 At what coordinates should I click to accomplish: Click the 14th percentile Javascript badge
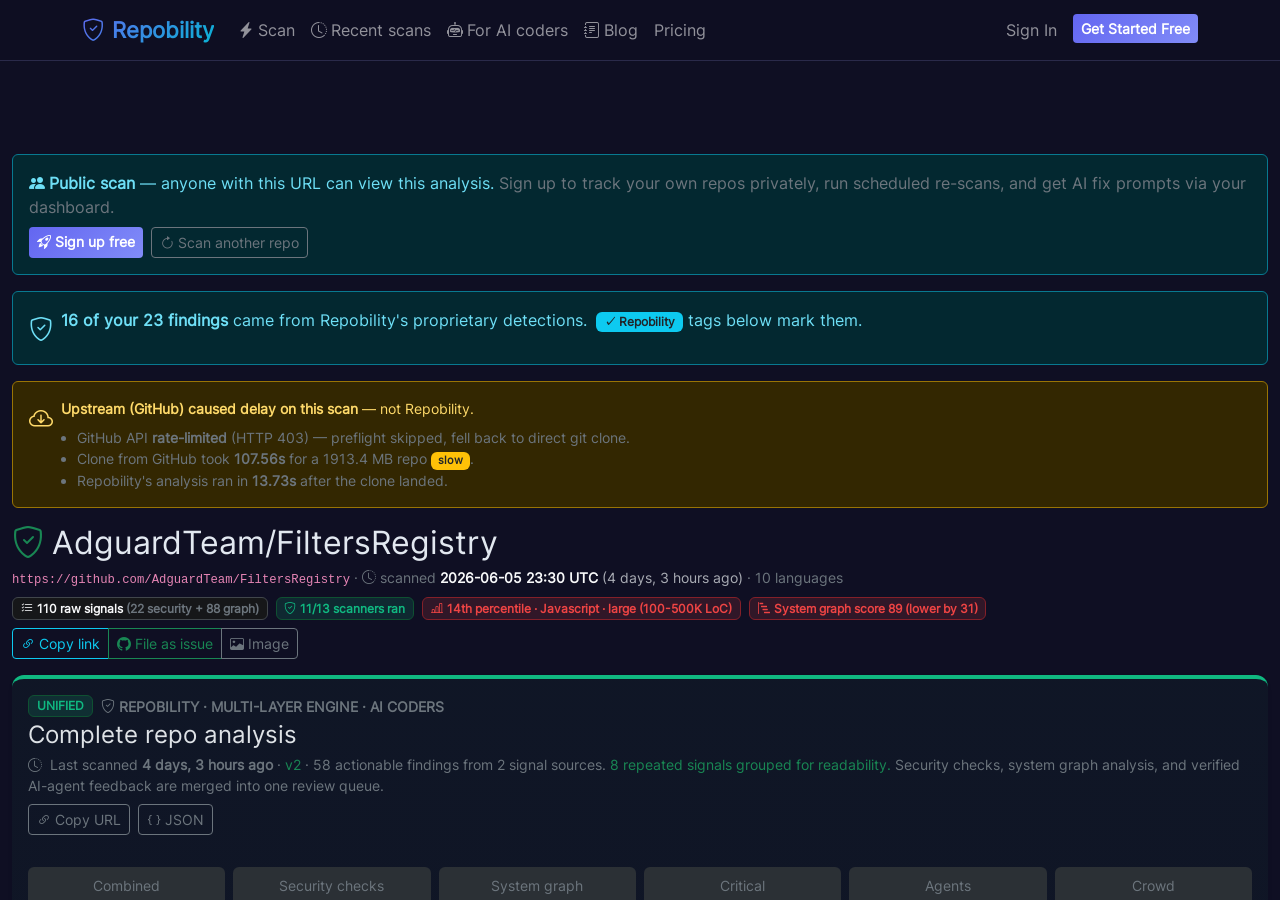click(x=581, y=608)
